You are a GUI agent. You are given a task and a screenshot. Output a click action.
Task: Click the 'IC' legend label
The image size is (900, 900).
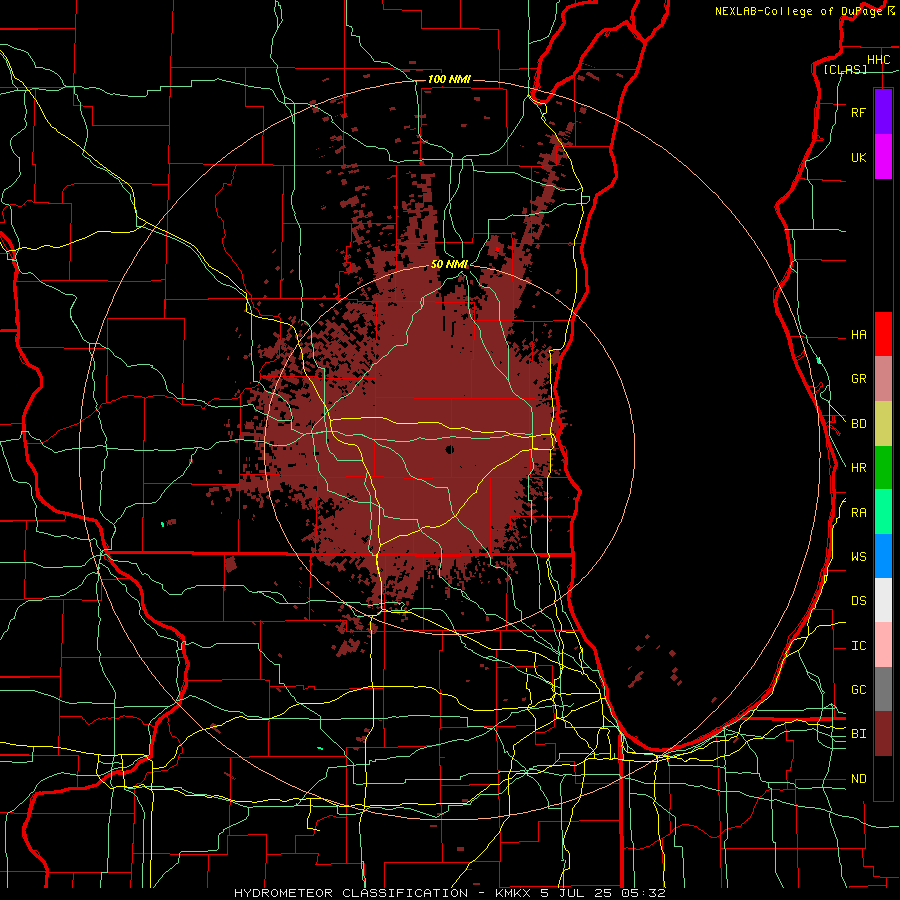(x=858, y=646)
